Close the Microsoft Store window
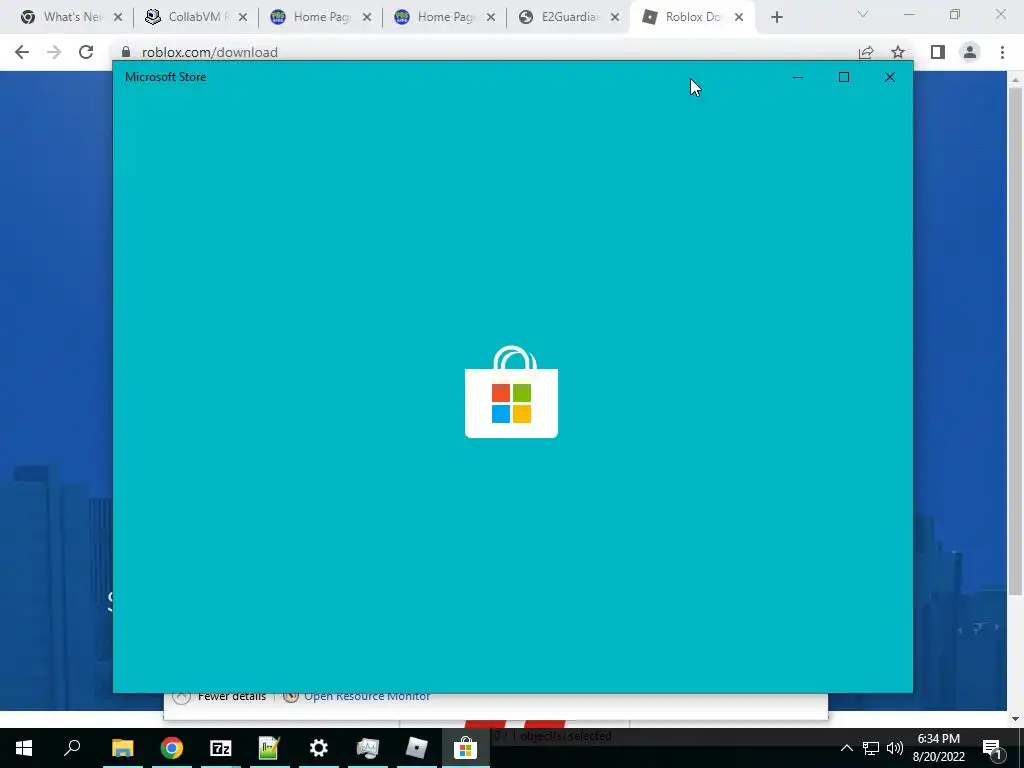1024x768 pixels. pyautogui.click(x=889, y=77)
